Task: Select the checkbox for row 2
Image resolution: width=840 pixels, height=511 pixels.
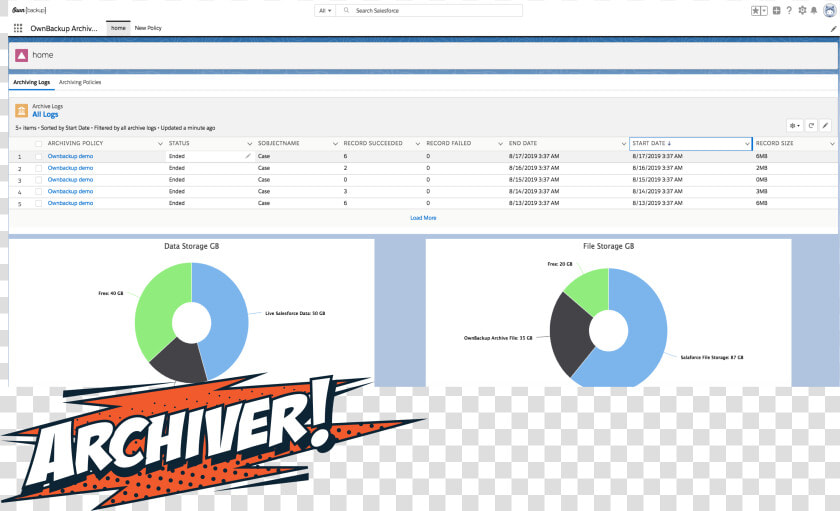Action: 38,168
